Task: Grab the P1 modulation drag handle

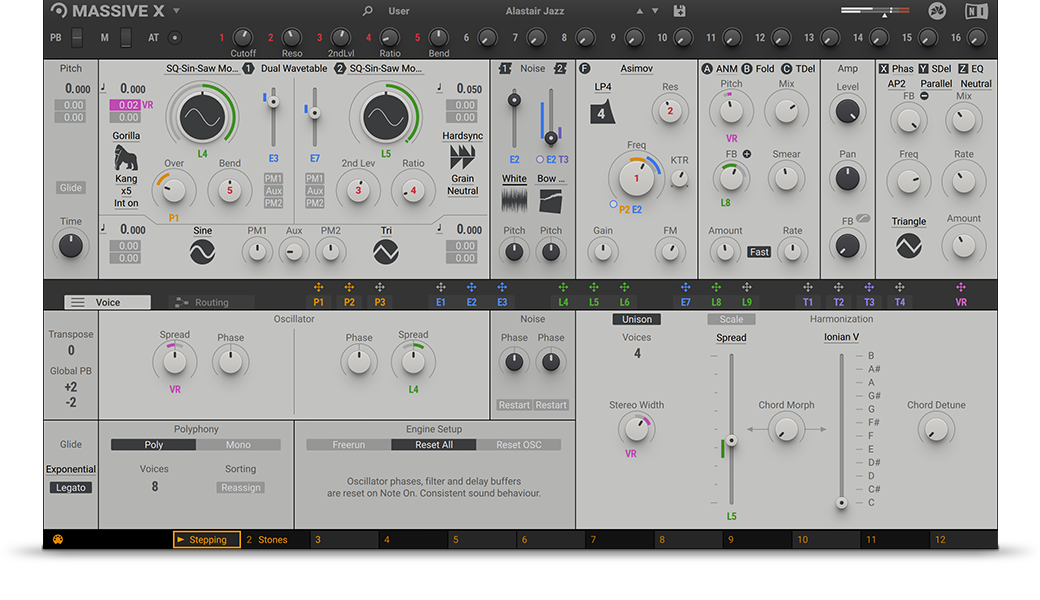Action: [x=318, y=287]
